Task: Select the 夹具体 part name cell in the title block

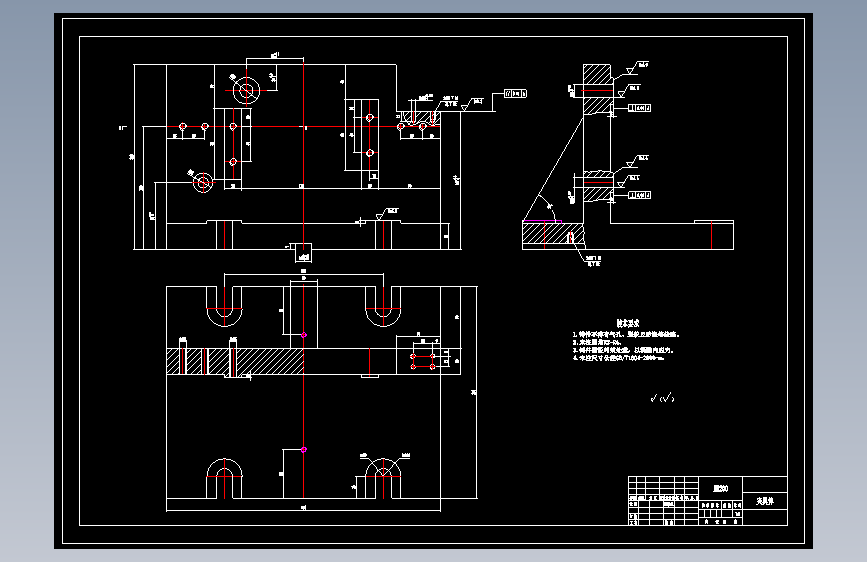Action: pyautogui.click(x=765, y=501)
